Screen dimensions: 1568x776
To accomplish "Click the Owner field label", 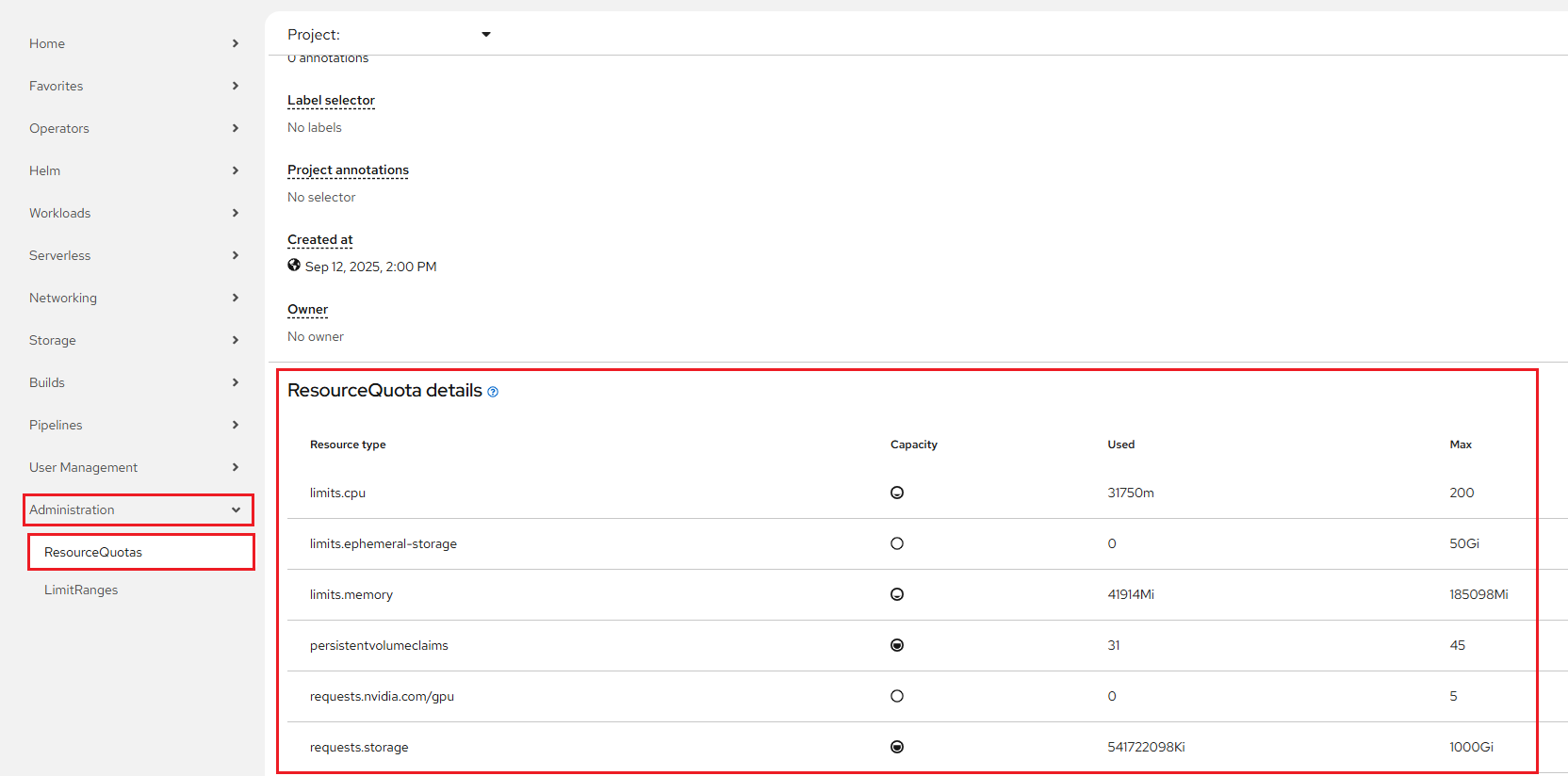I will point(307,309).
